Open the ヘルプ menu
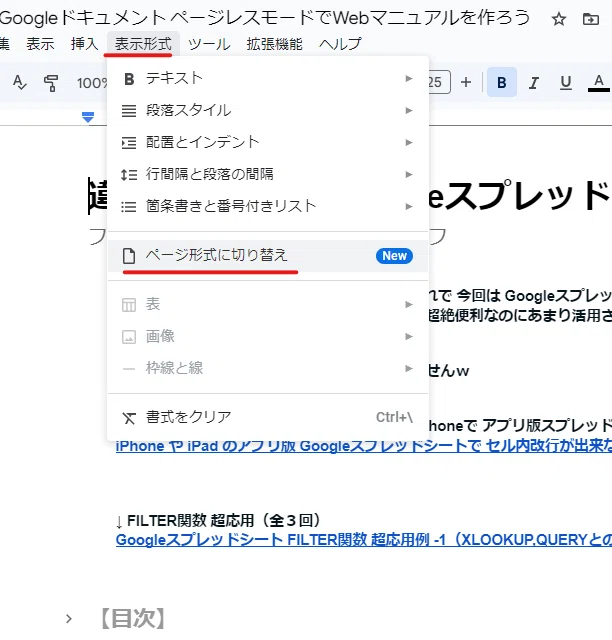The width and height of the screenshot is (612, 640). coord(340,44)
